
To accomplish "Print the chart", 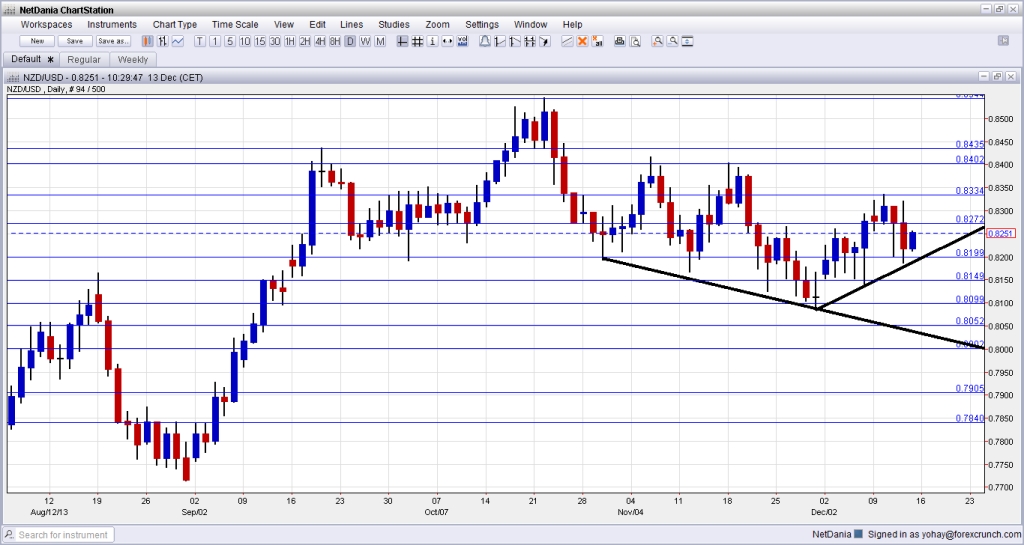I will (x=619, y=41).
